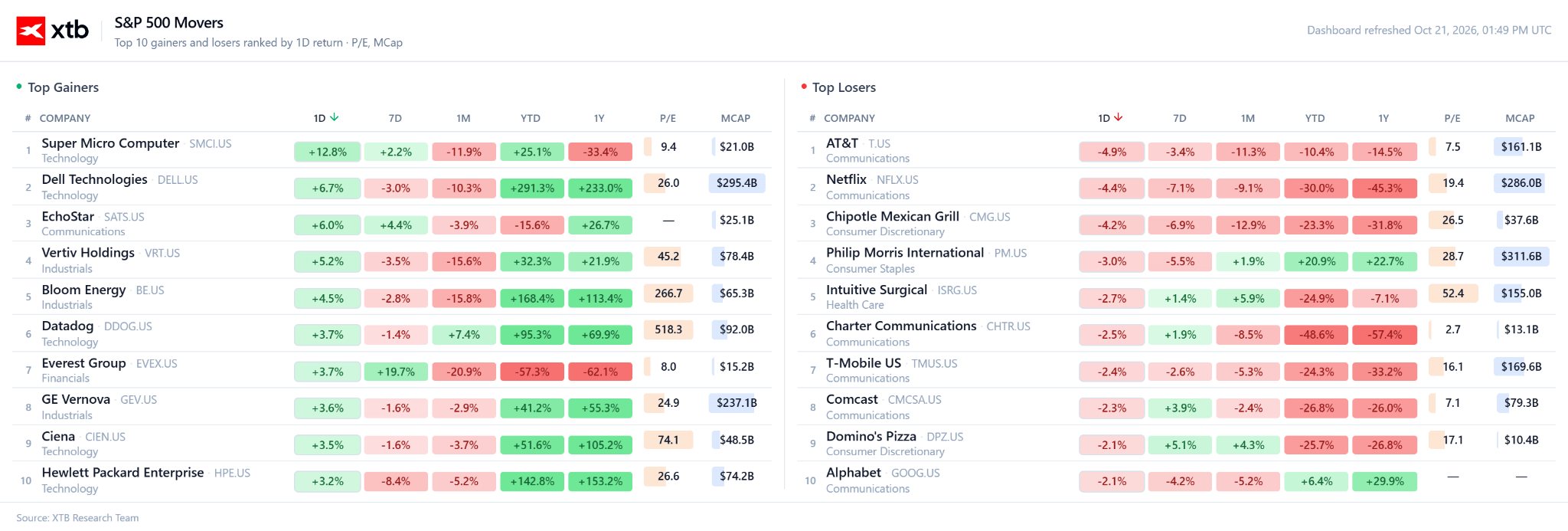Open AT&T company name
The width and height of the screenshot is (1568, 531).
pyautogui.click(x=842, y=143)
